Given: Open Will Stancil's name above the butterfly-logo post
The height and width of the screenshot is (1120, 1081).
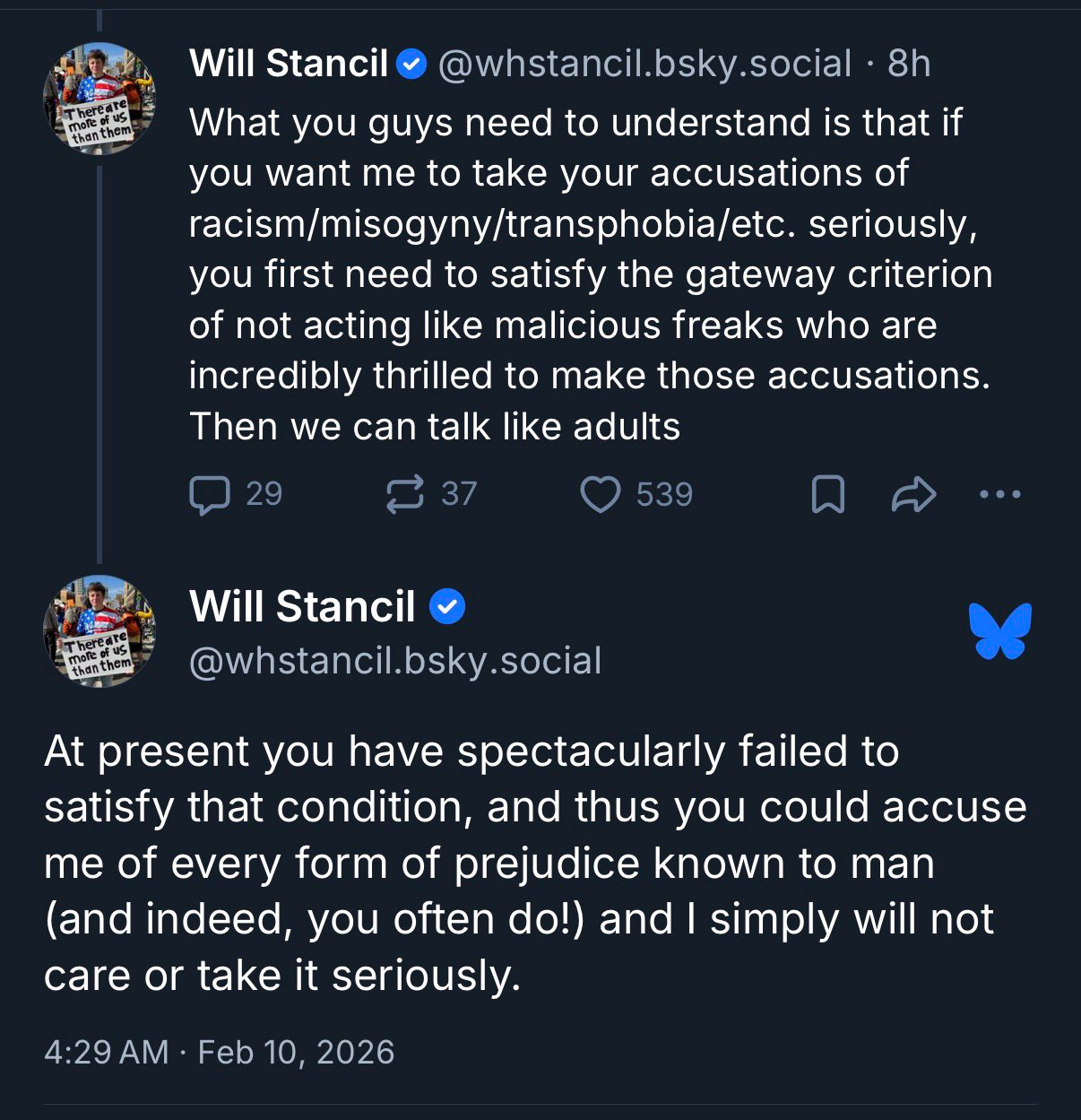Looking at the screenshot, I should (302, 607).
